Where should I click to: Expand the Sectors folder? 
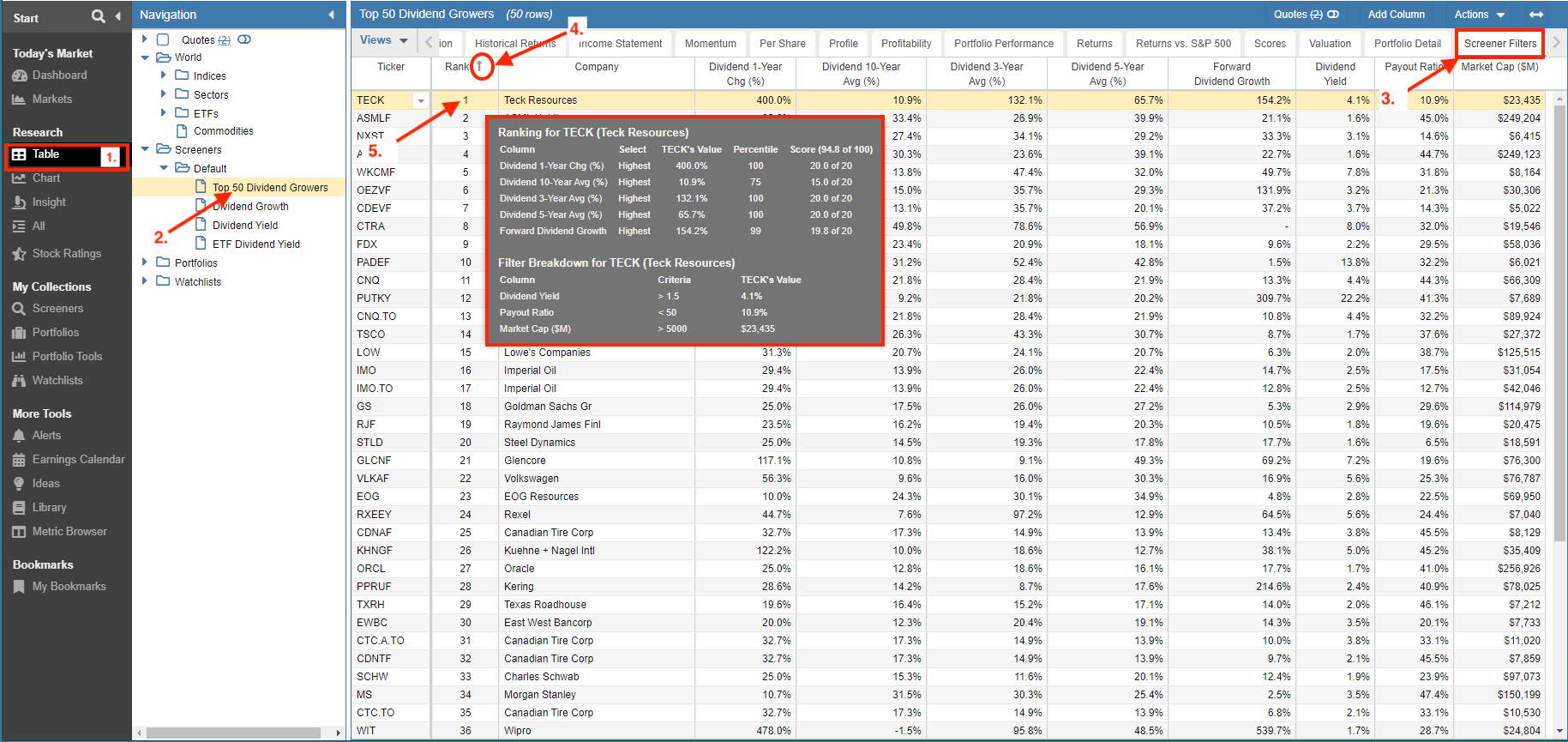click(163, 94)
